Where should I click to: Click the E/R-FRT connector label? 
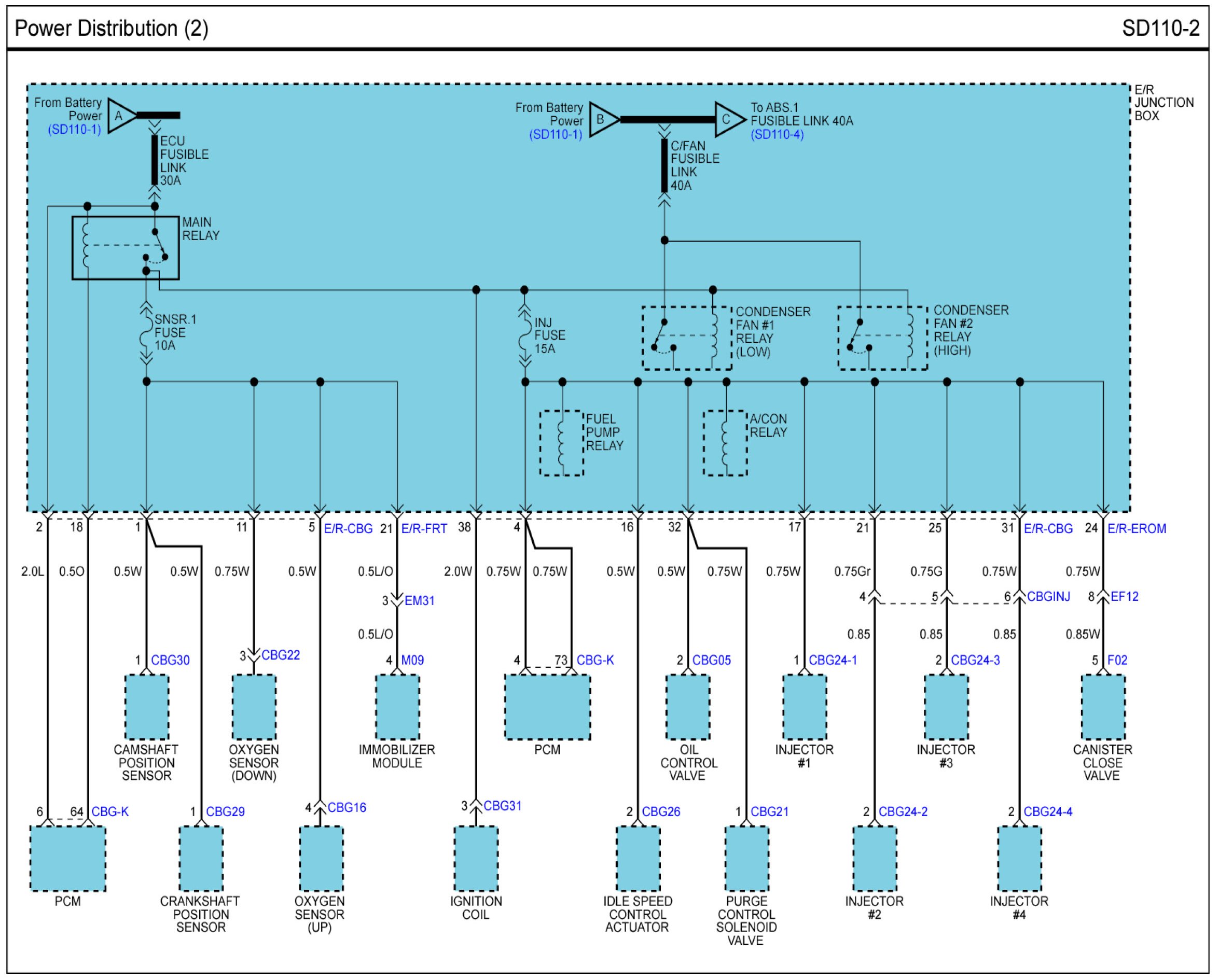point(424,528)
